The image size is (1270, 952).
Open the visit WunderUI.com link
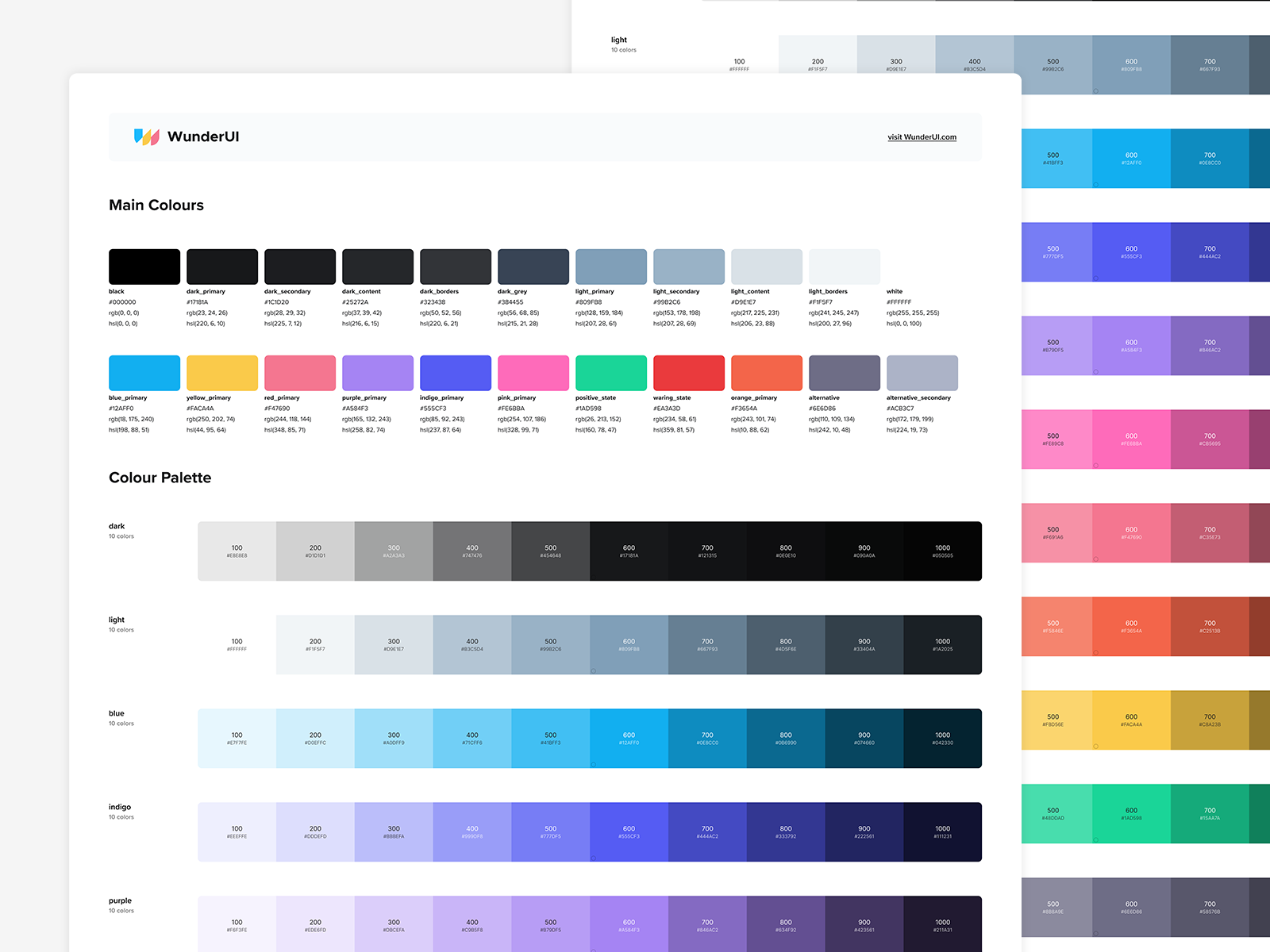coord(922,137)
